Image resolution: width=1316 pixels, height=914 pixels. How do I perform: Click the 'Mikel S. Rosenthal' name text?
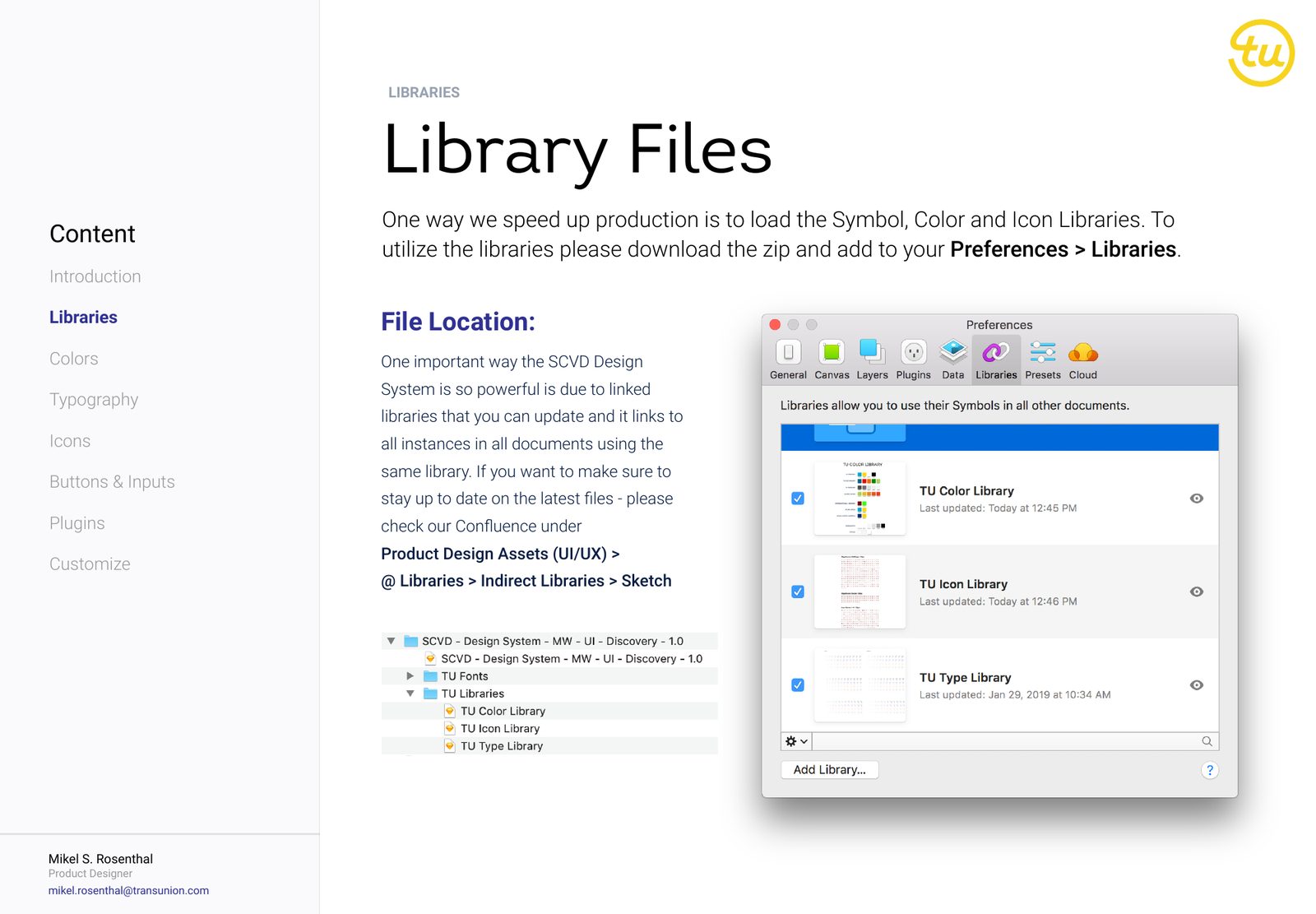point(100,859)
